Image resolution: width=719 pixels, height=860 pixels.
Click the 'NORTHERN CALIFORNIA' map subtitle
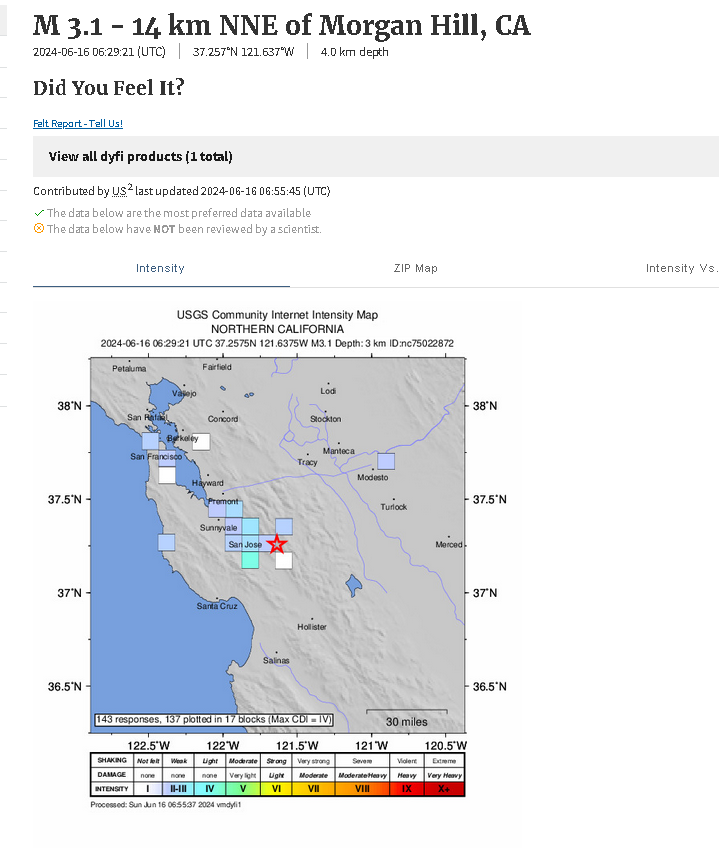pyautogui.click(x=278, y=329)
